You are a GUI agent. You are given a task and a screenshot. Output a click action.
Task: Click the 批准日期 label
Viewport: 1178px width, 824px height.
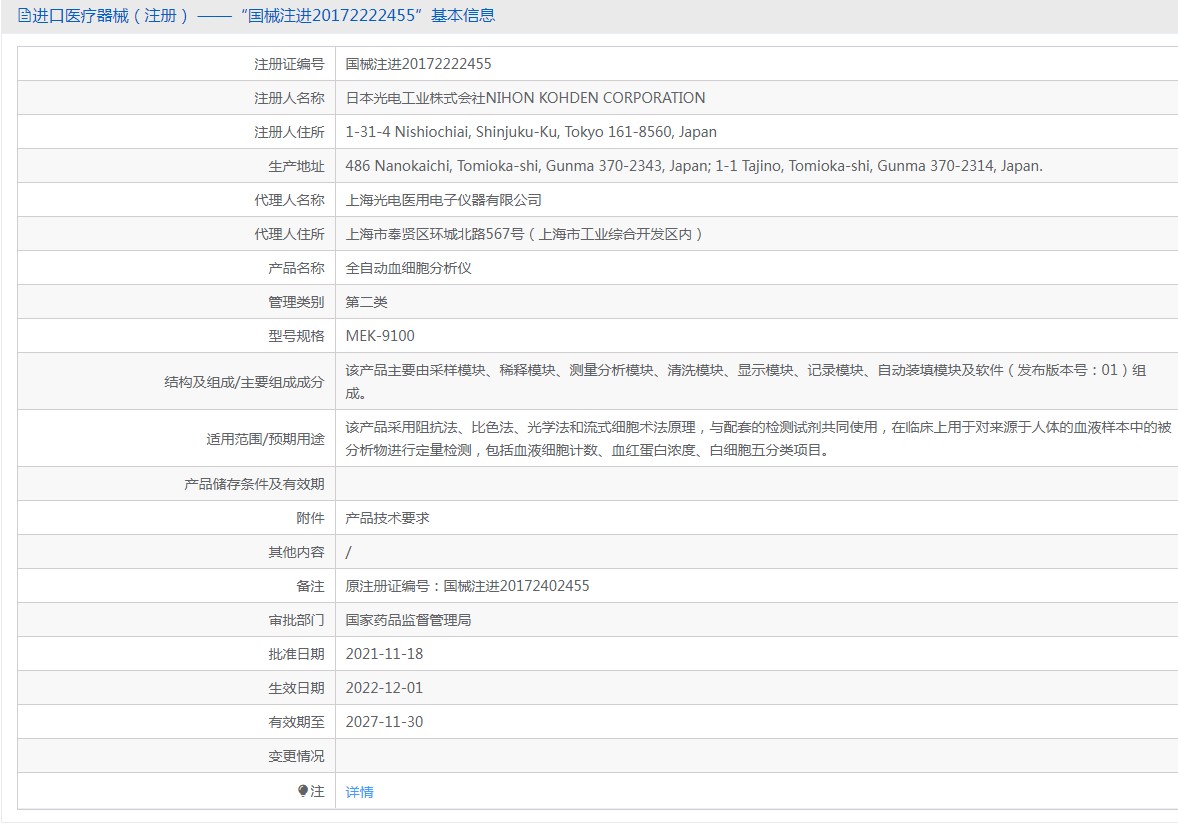pyautogui.click(x=297, y=653)
